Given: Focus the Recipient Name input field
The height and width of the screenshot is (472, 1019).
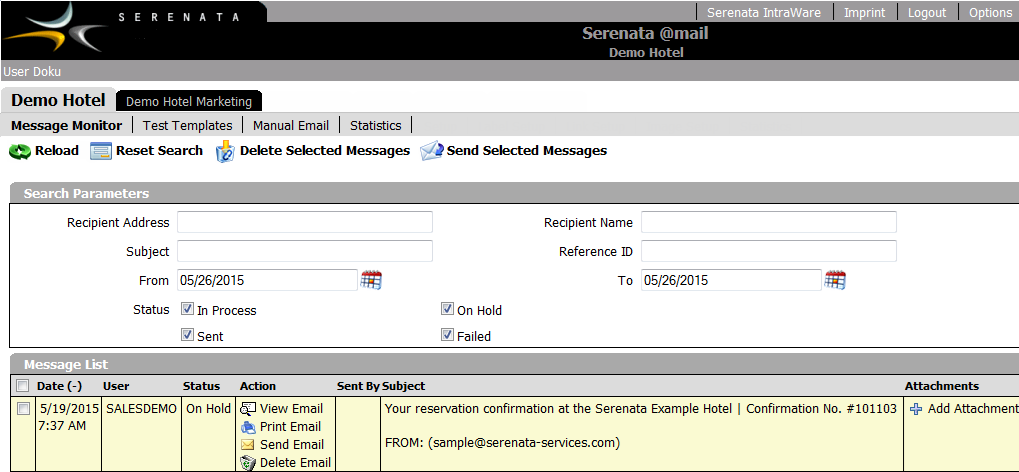Looking at the screenshot, I should 769,222.
